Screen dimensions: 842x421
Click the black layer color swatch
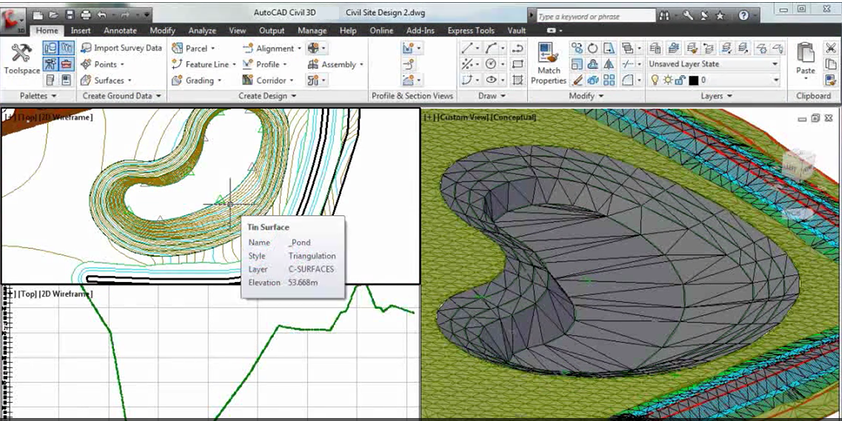point(692,80)
